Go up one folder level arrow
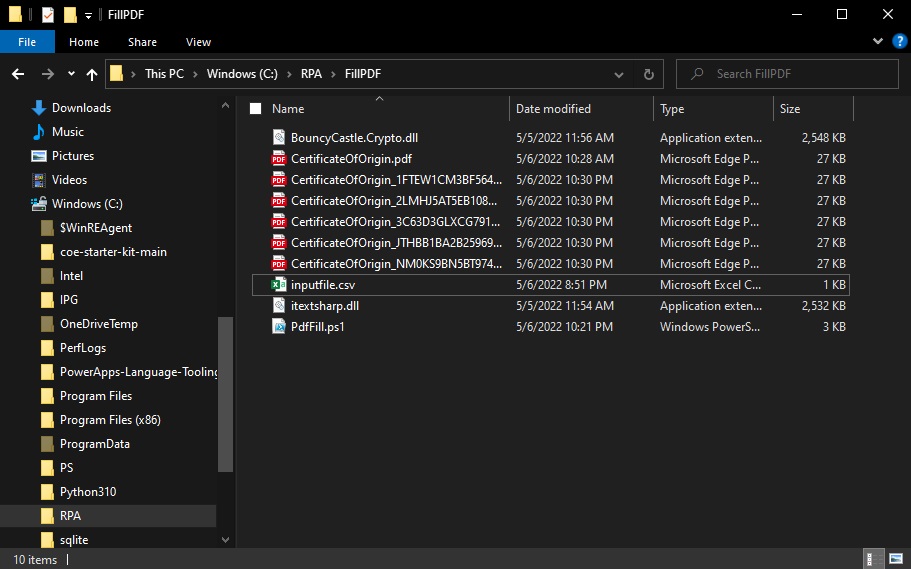Viewport: 911px width, 569px height. click(x=92, y=74)
